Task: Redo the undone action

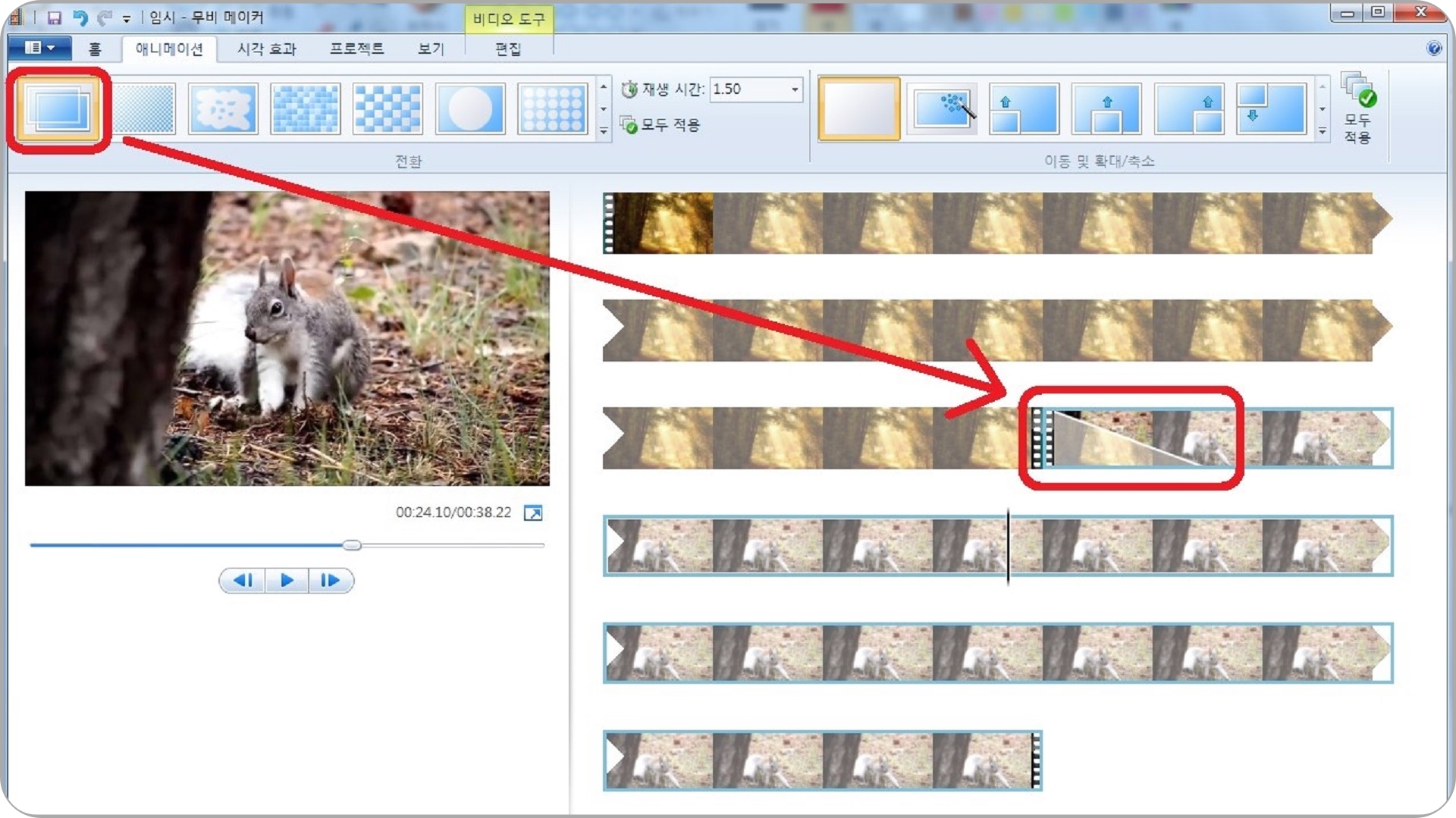Action: pyautogui.click(x=105, y=17)
